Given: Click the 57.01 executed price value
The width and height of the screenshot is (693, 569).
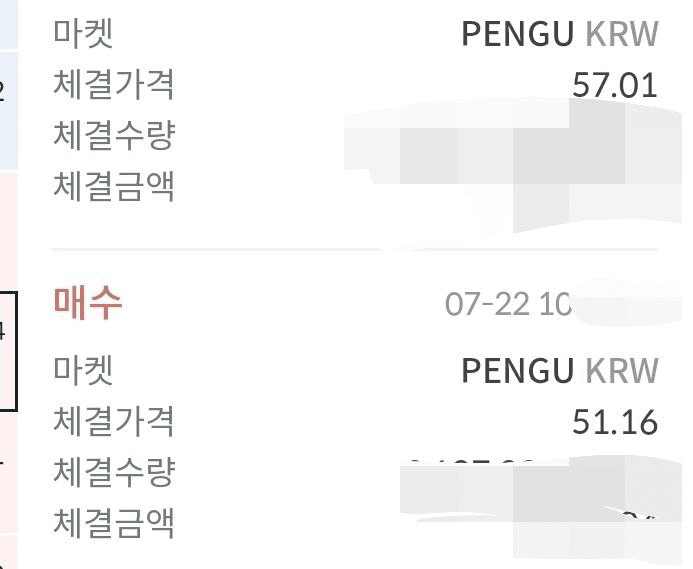Looking at the screenshot, I should (615, 85).
